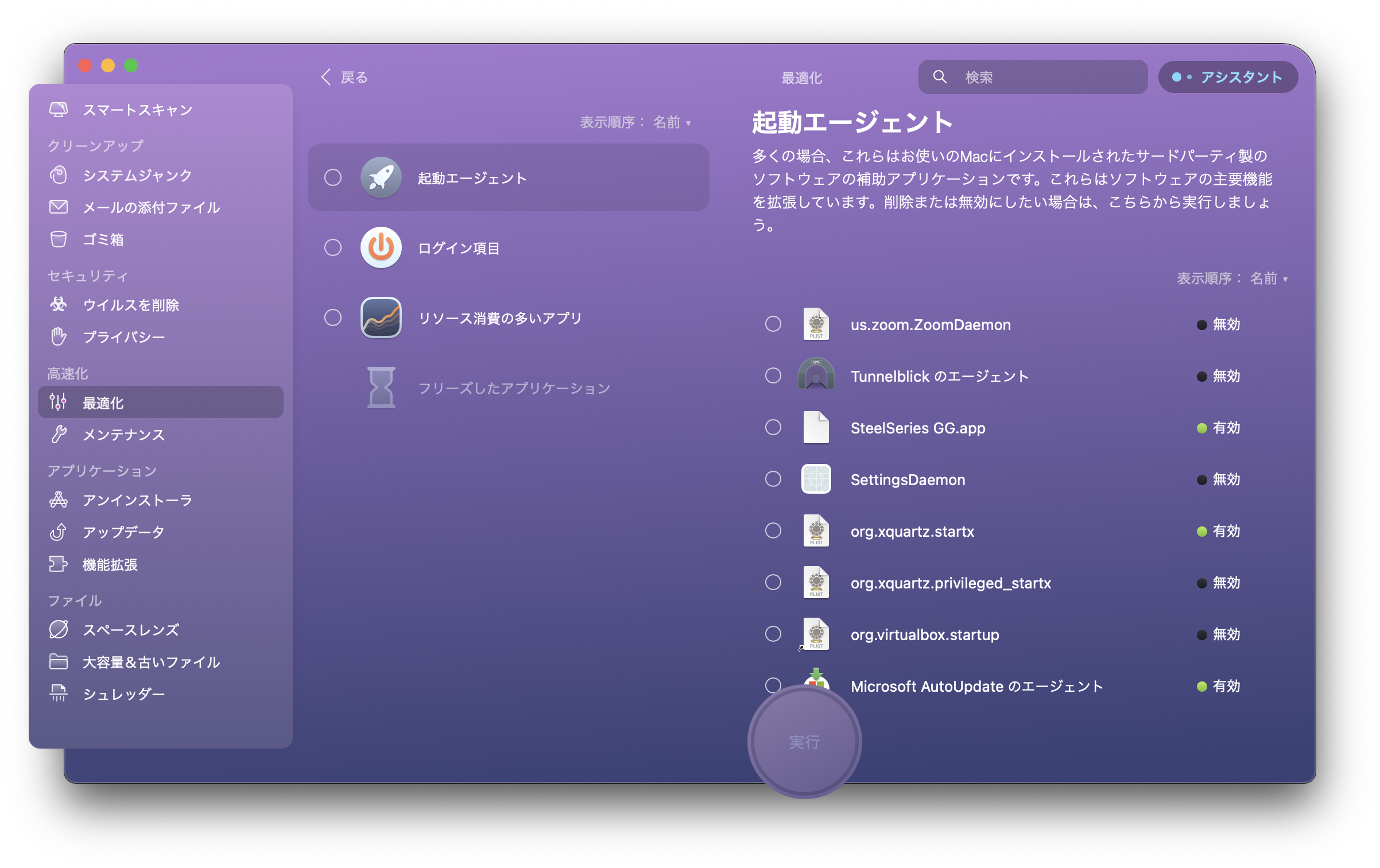
Task: Toggle org.xquartz.privileged_startx 無効 status
Action: click(x=1218, y=583)
